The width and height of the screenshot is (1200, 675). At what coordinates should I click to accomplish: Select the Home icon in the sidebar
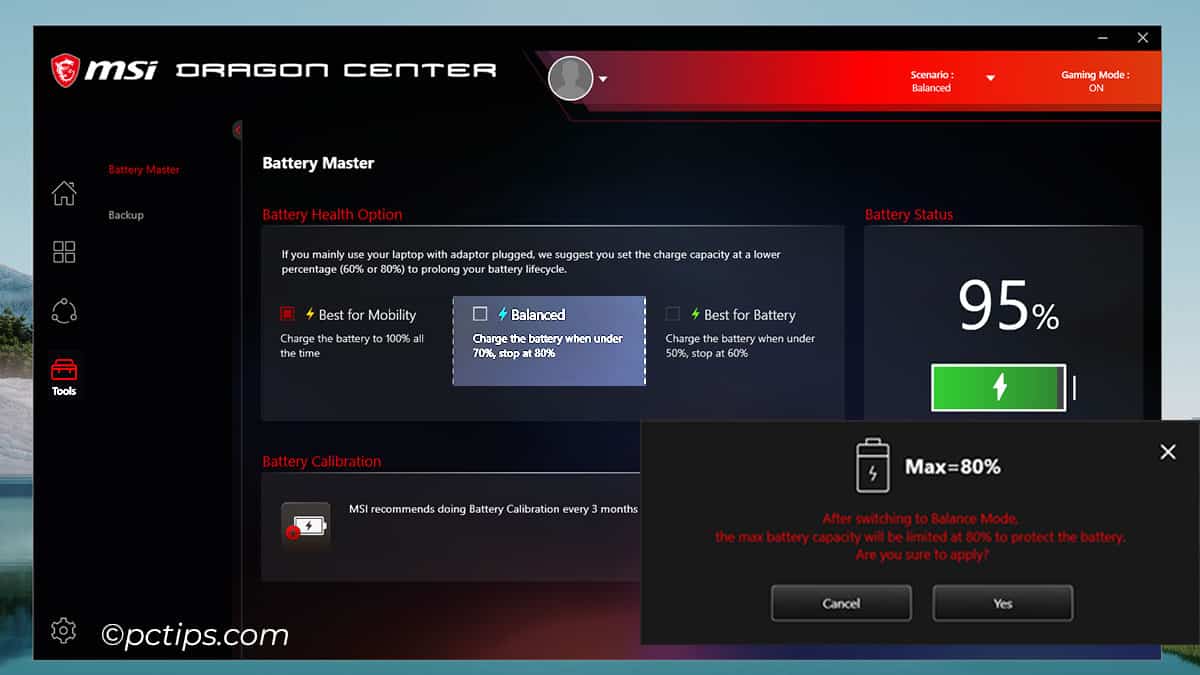[63, 194]
